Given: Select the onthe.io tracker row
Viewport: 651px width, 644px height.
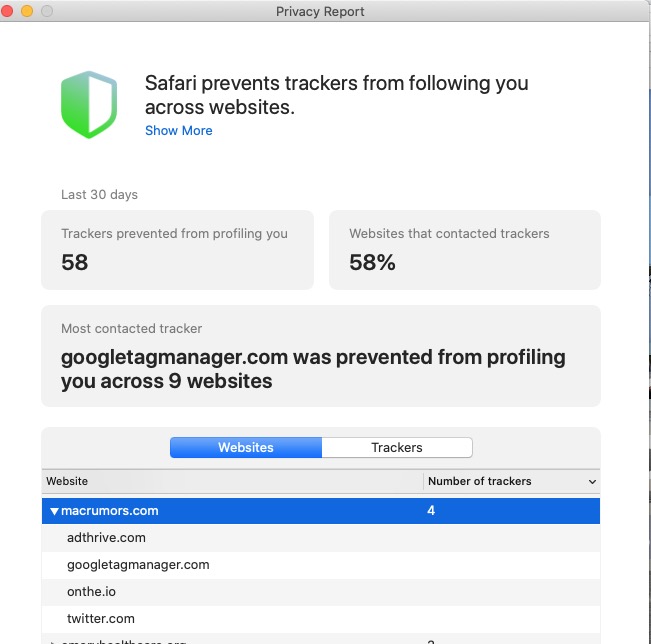Looking at the screenshot, I should click(x=90, y=592).
